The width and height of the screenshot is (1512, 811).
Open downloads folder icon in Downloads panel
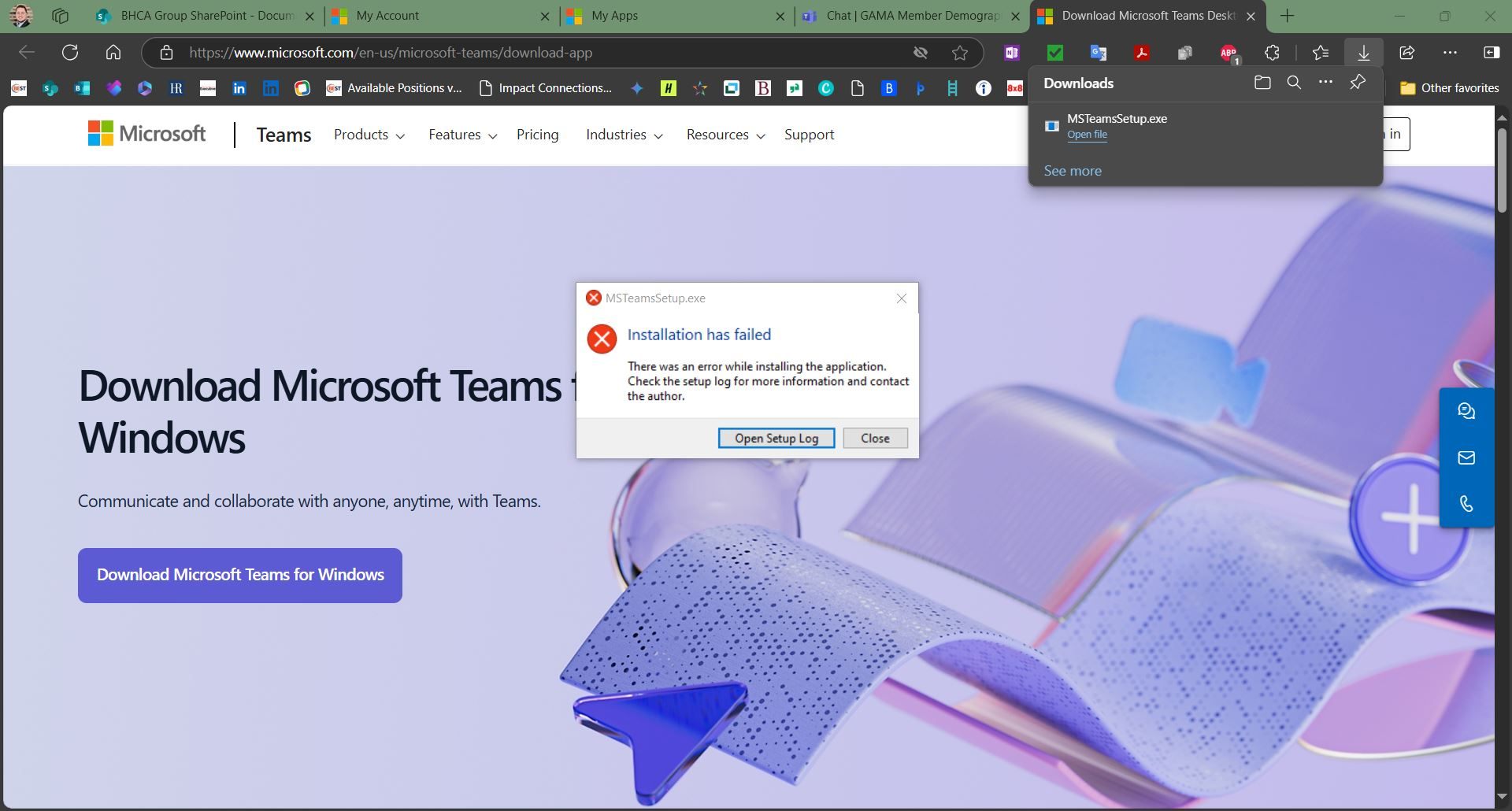click(1262, 83)
